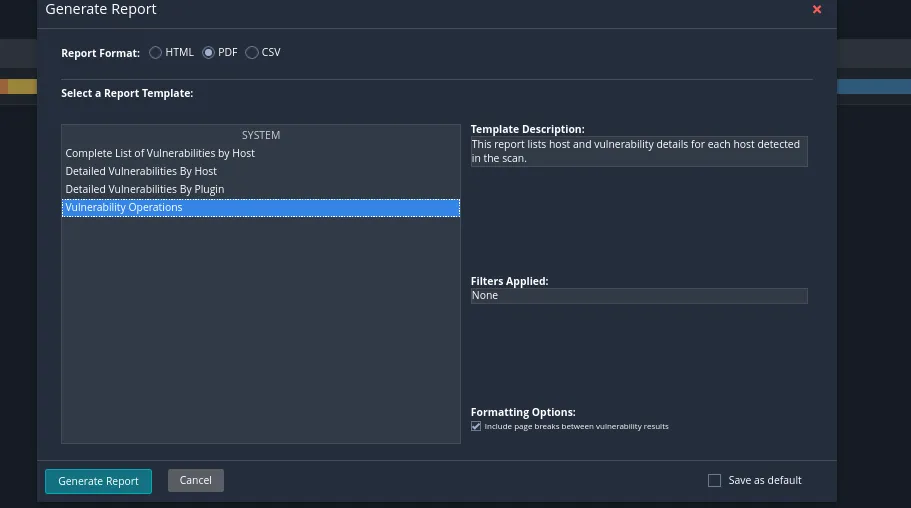Click the PDF format label text
The height and width of the screenshot is (508, 911).
228,52
